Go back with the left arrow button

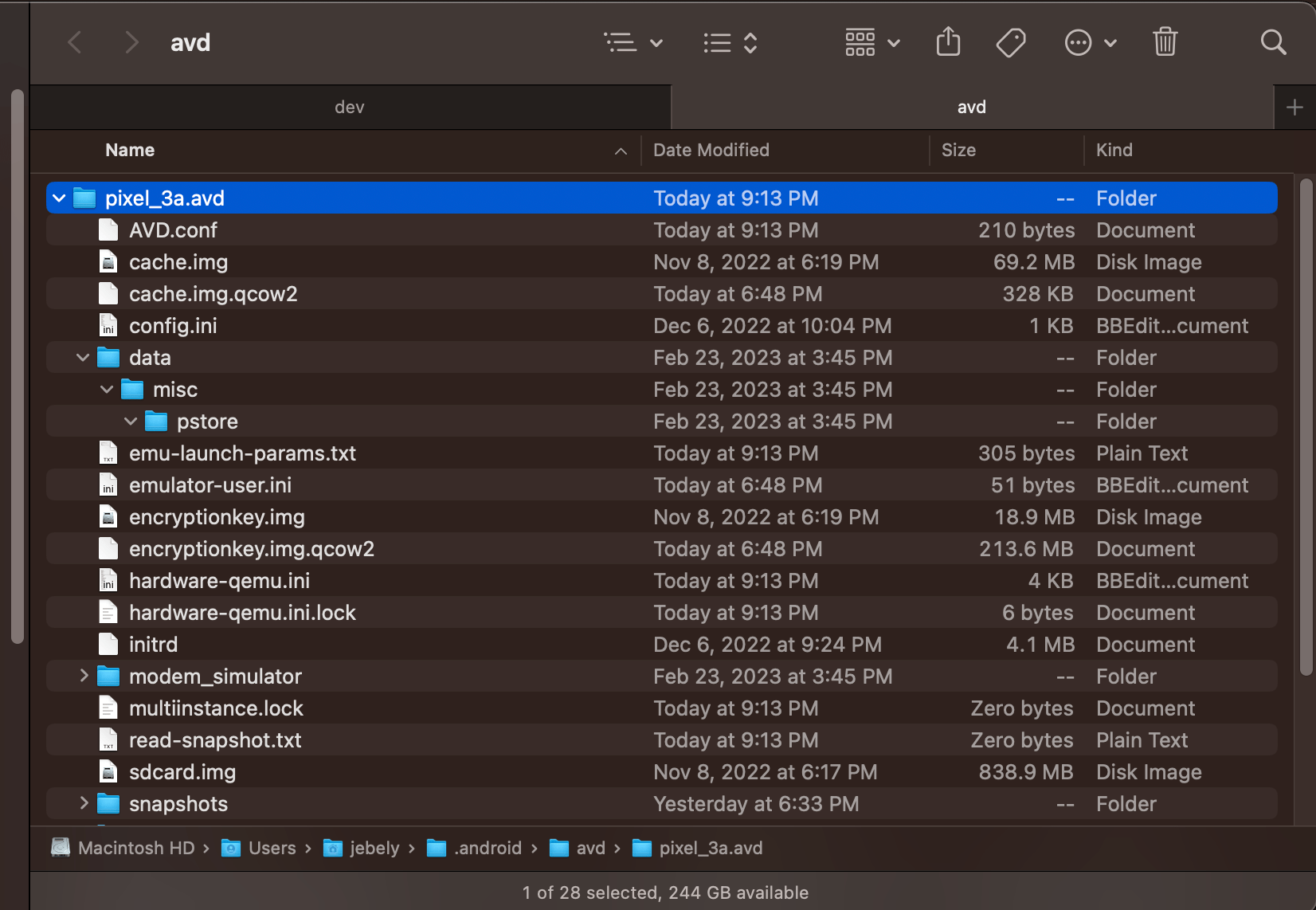coord(75,42)
